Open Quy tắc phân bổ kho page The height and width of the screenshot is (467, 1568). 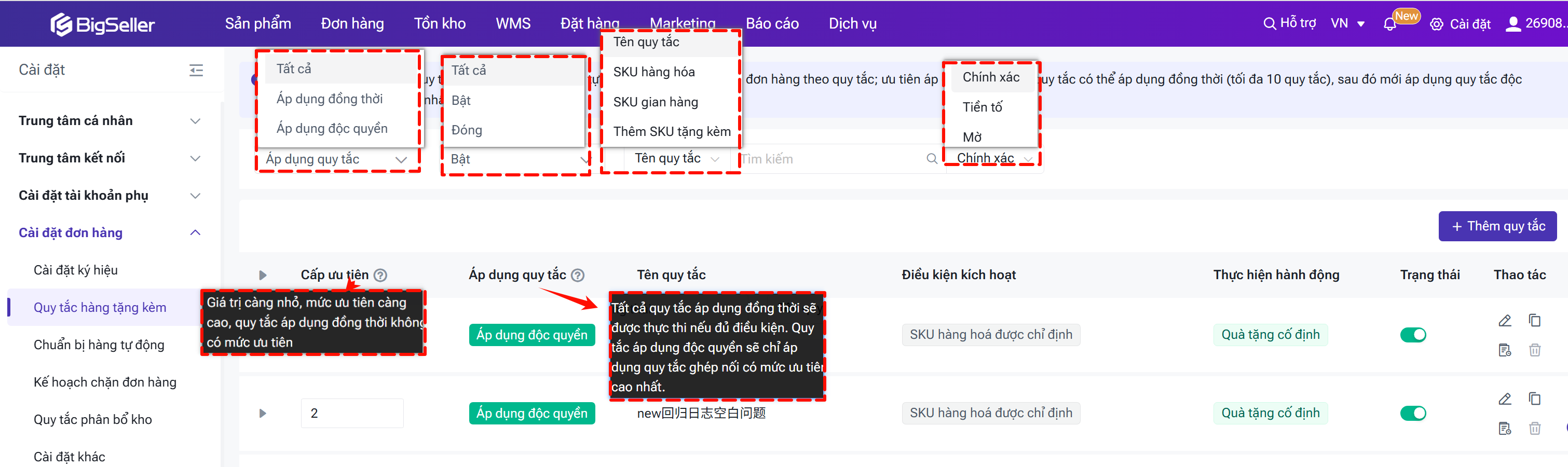tap(92, 420)
